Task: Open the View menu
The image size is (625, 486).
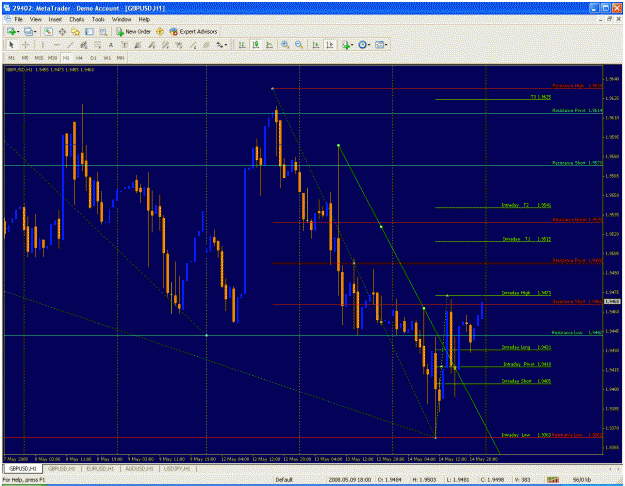Action: [x=35, y=19]
